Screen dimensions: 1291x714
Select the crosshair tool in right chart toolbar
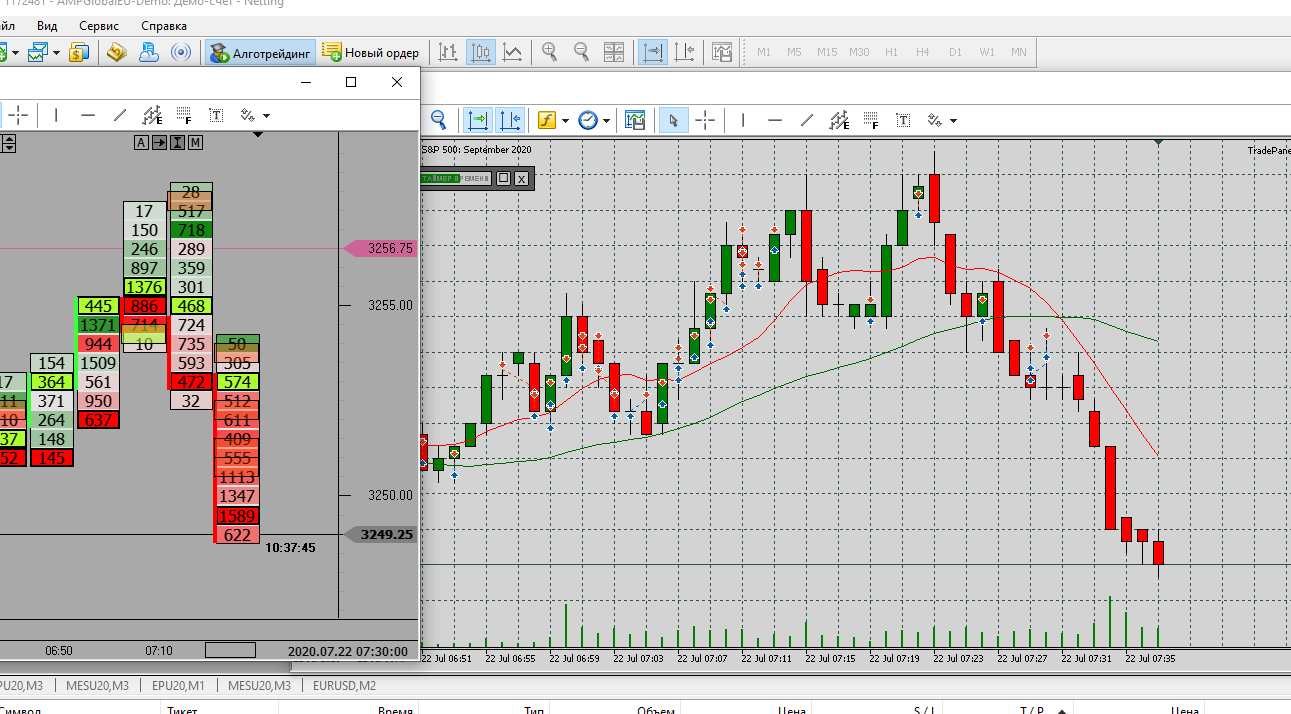(705, 121)
